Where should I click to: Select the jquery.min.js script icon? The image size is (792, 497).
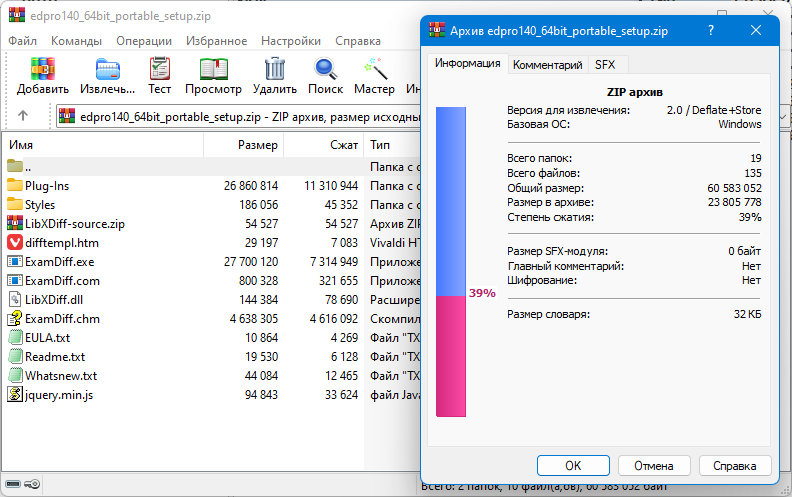coord(15,394)
